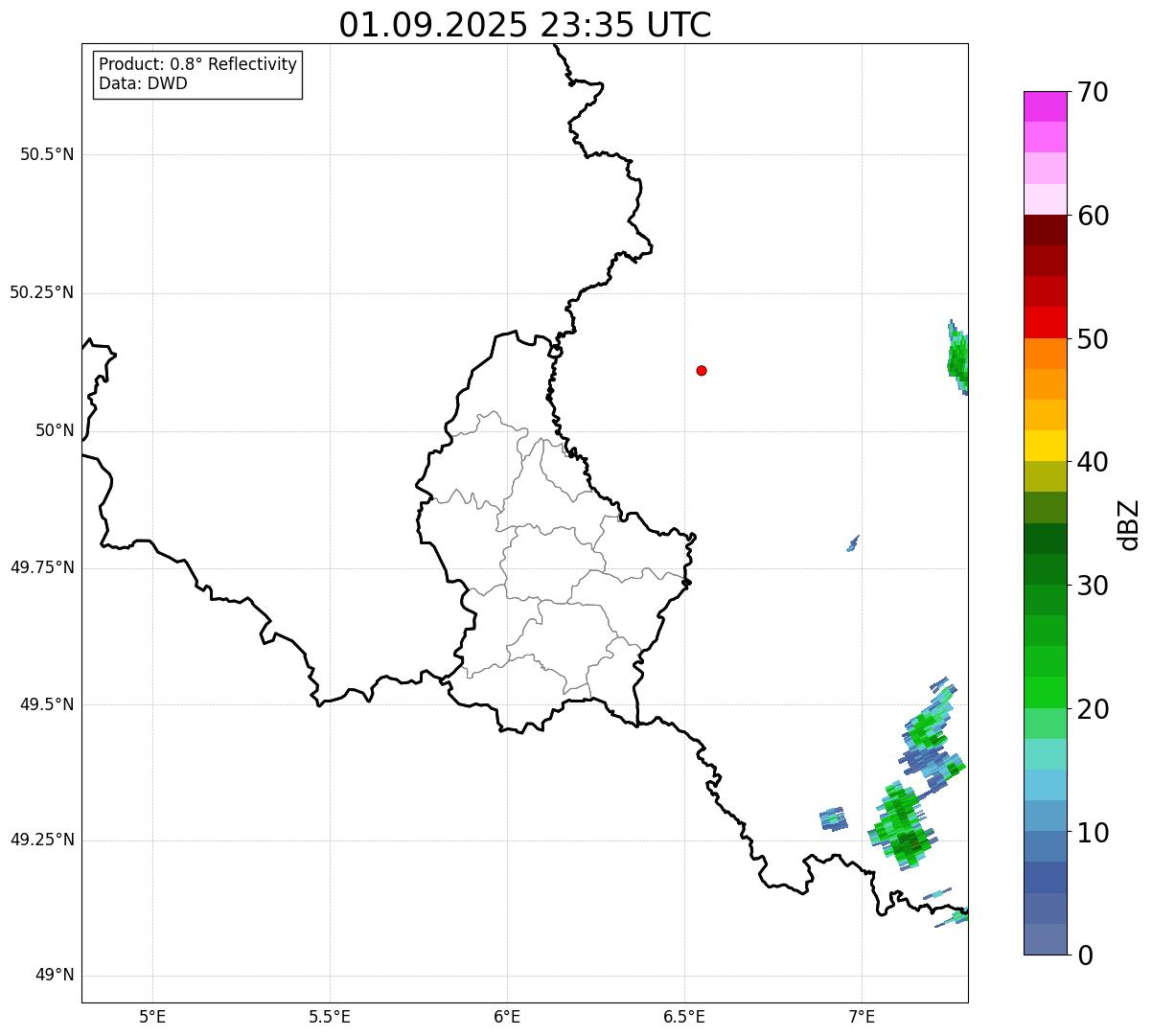Click the 5.5°E longitude tick label
1152x1036 pixels.
pos(330,1016)
